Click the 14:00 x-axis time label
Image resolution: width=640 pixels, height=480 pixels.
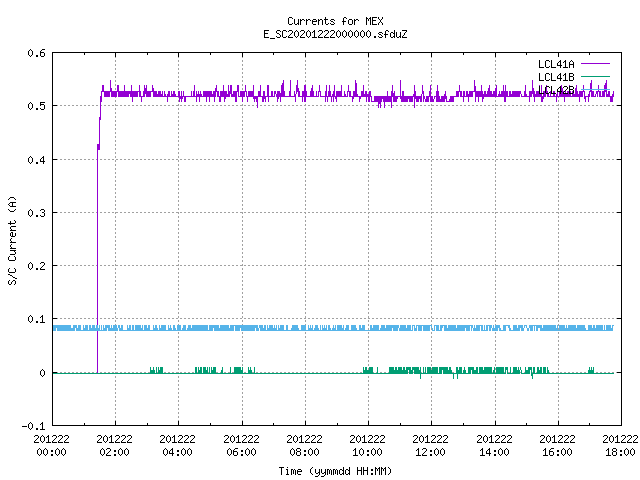click(x=495, y=452)
